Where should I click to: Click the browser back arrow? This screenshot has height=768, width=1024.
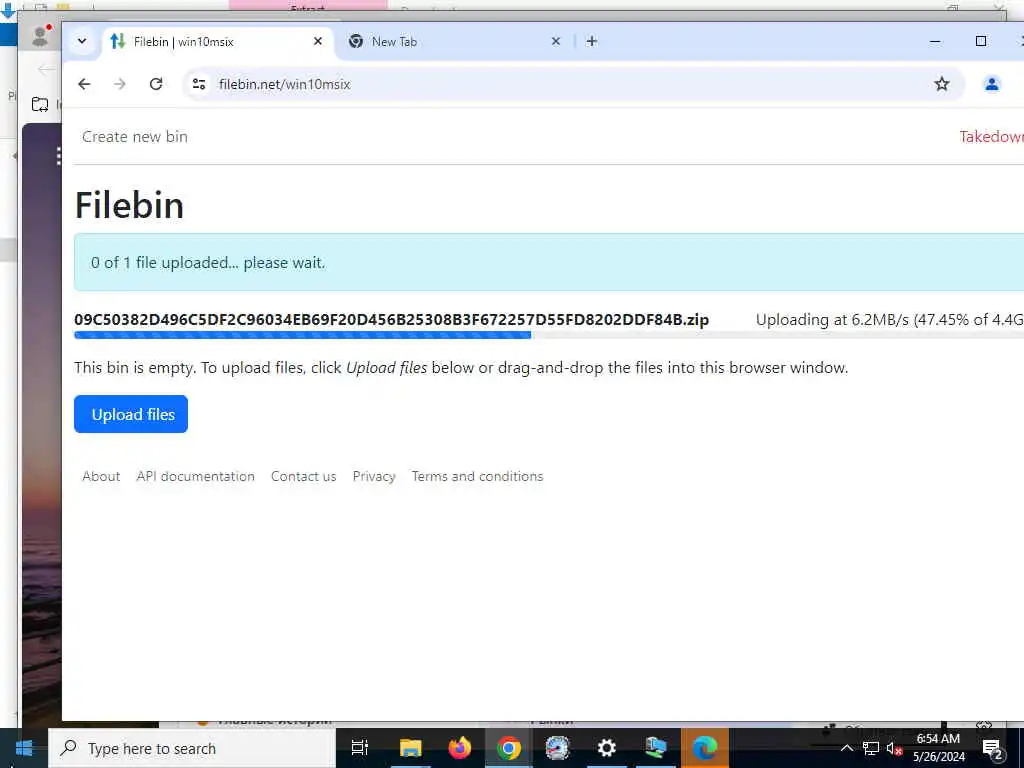[x=84, y=84]
